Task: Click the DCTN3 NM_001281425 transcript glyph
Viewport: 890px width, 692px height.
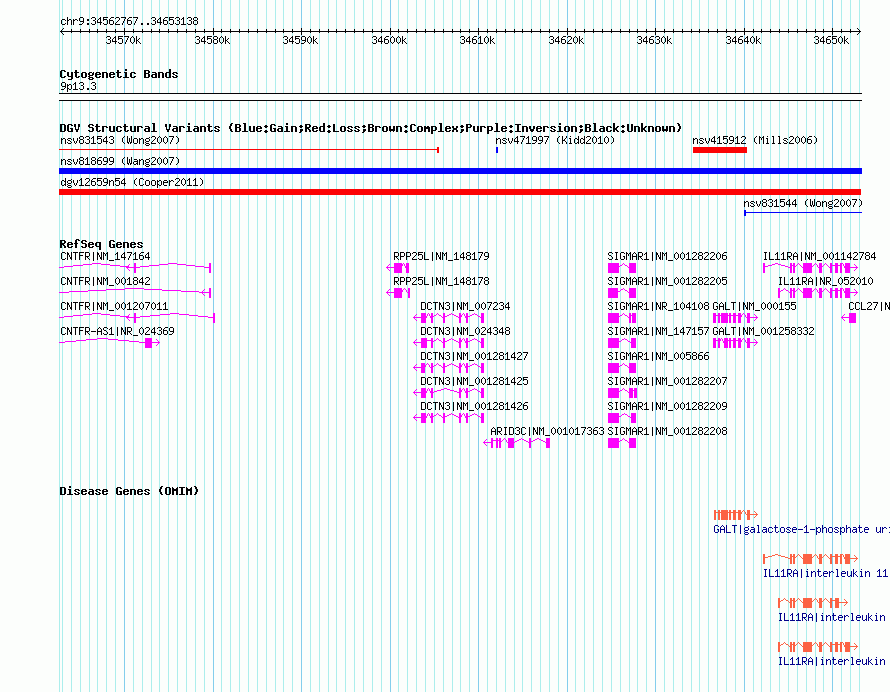Action: click(x=449, y=393)
